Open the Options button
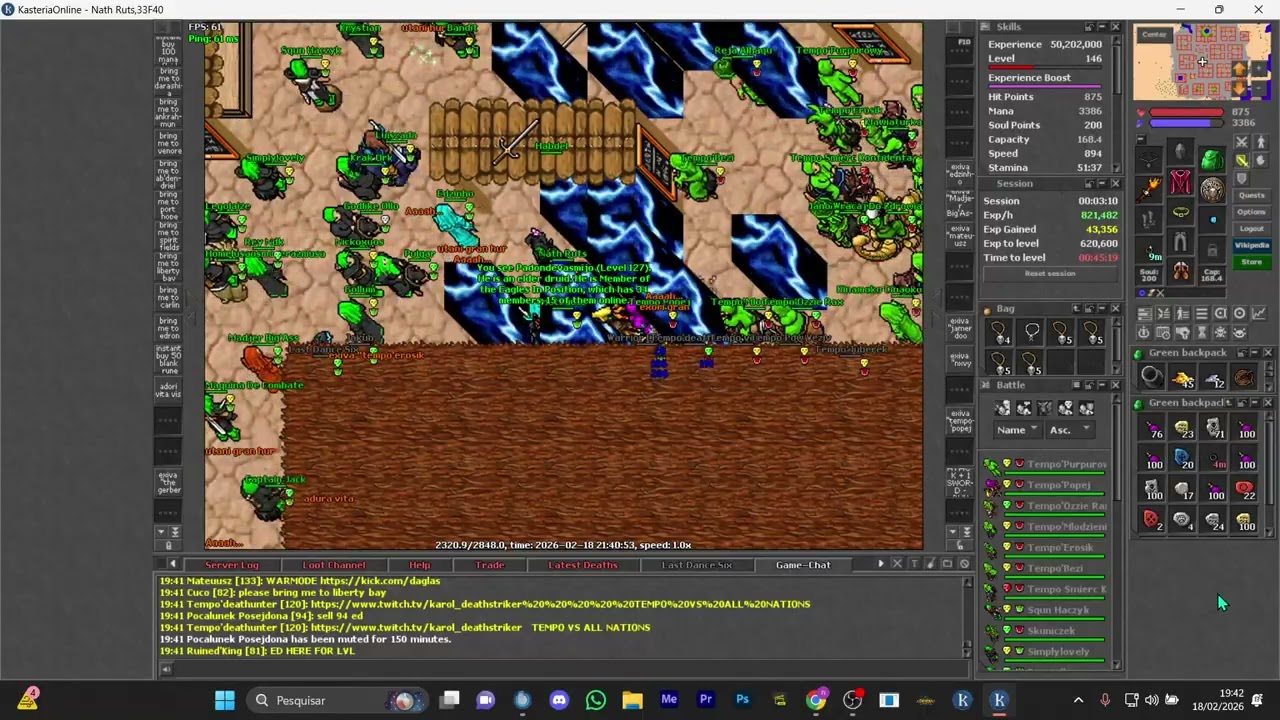The height and width of the screenshot is (720, 1280). pos(1252,212)
